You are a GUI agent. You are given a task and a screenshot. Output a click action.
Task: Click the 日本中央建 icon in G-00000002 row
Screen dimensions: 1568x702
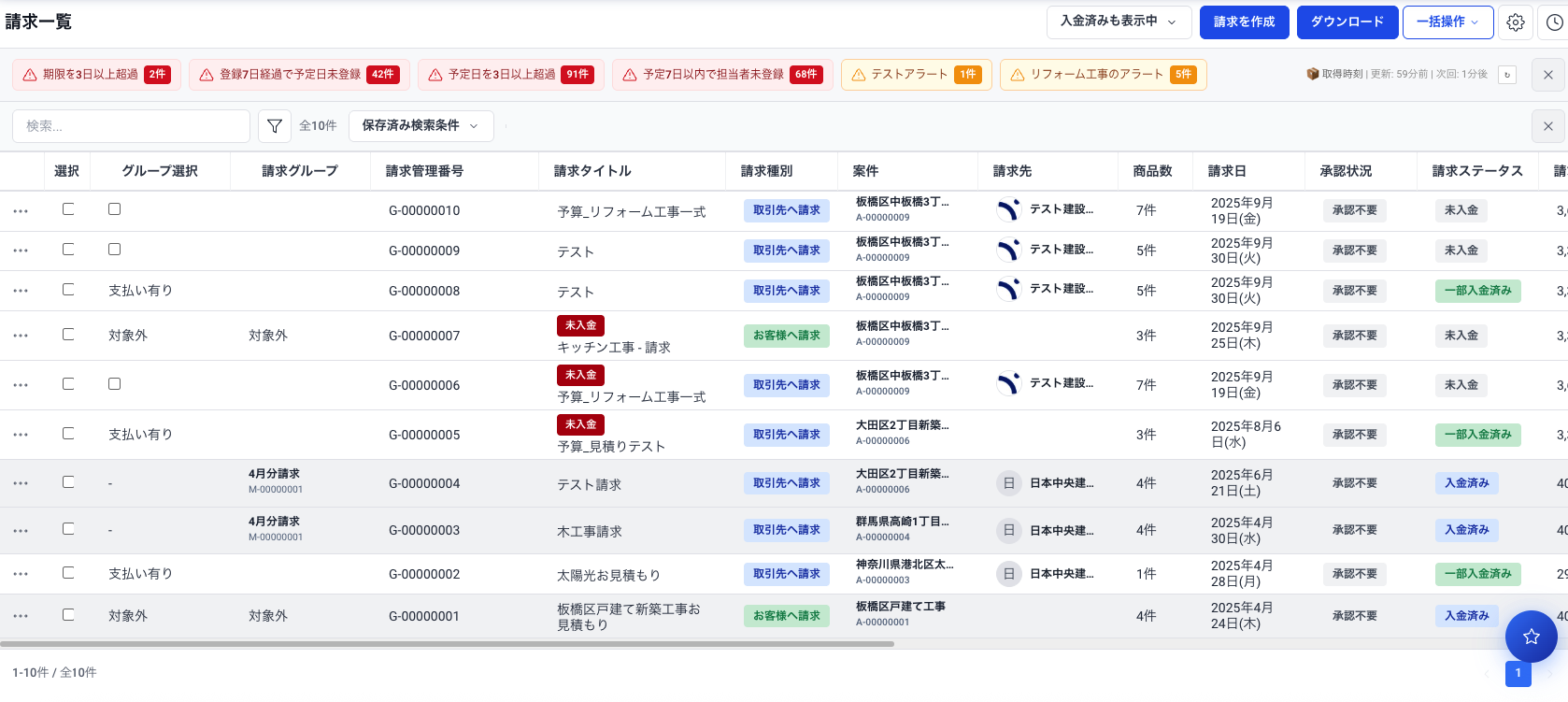[1008, 574]
